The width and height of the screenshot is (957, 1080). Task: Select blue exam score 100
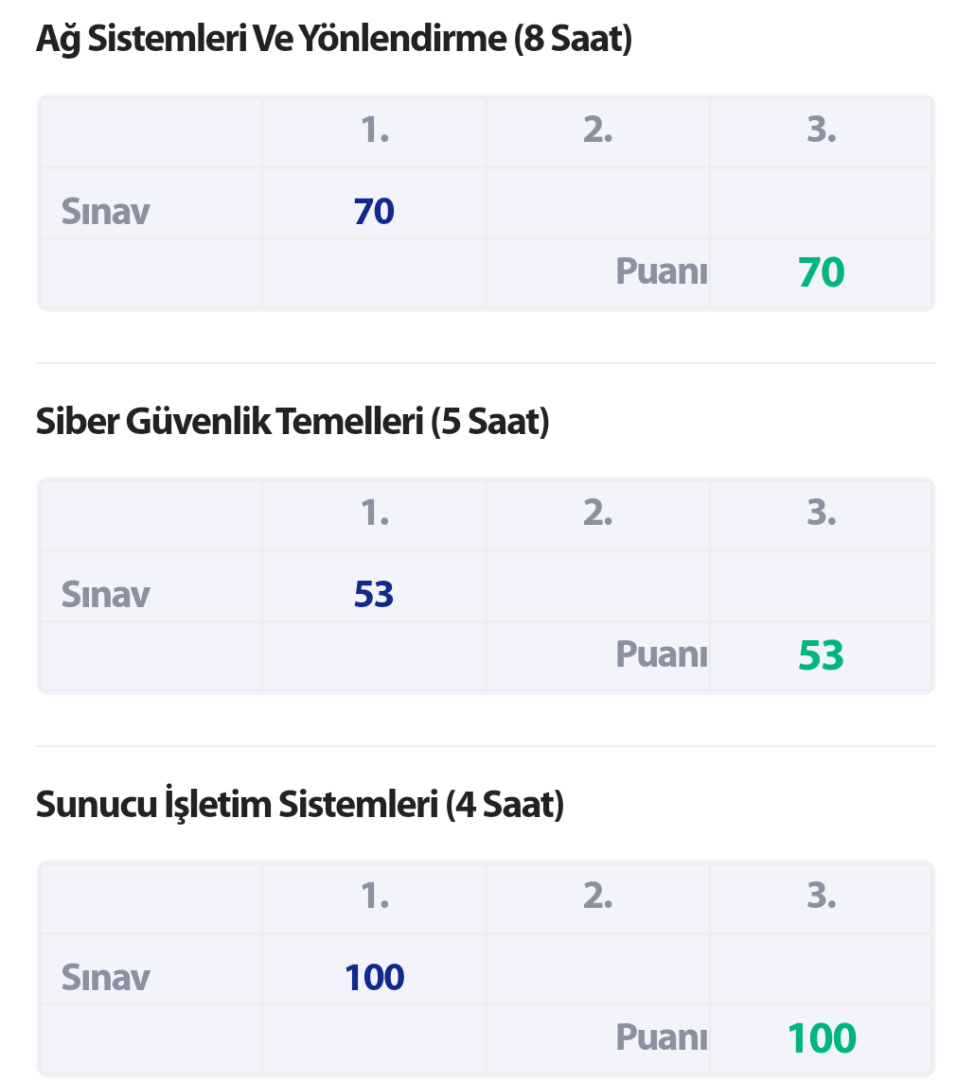pyautogui.click(x=374, y=977)
